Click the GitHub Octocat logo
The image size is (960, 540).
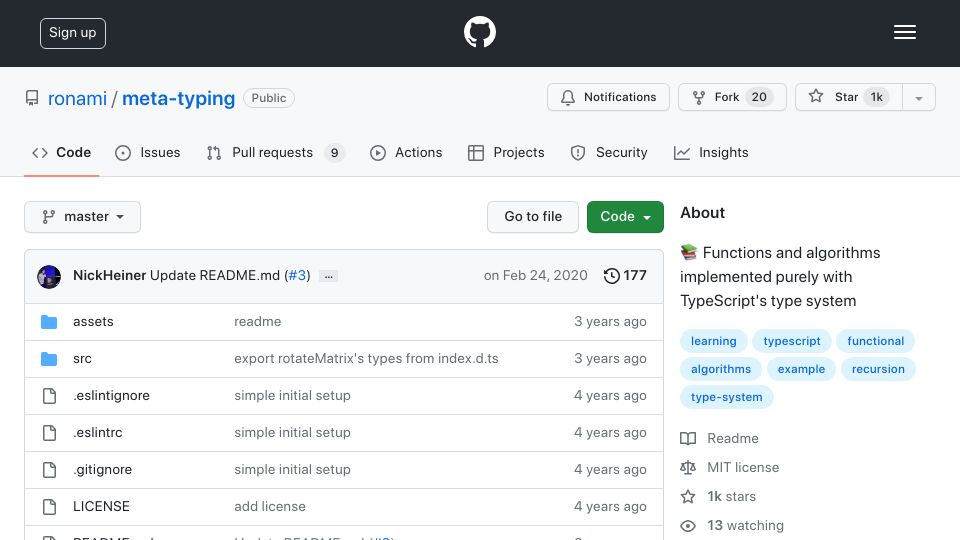(x=479, y=32)
